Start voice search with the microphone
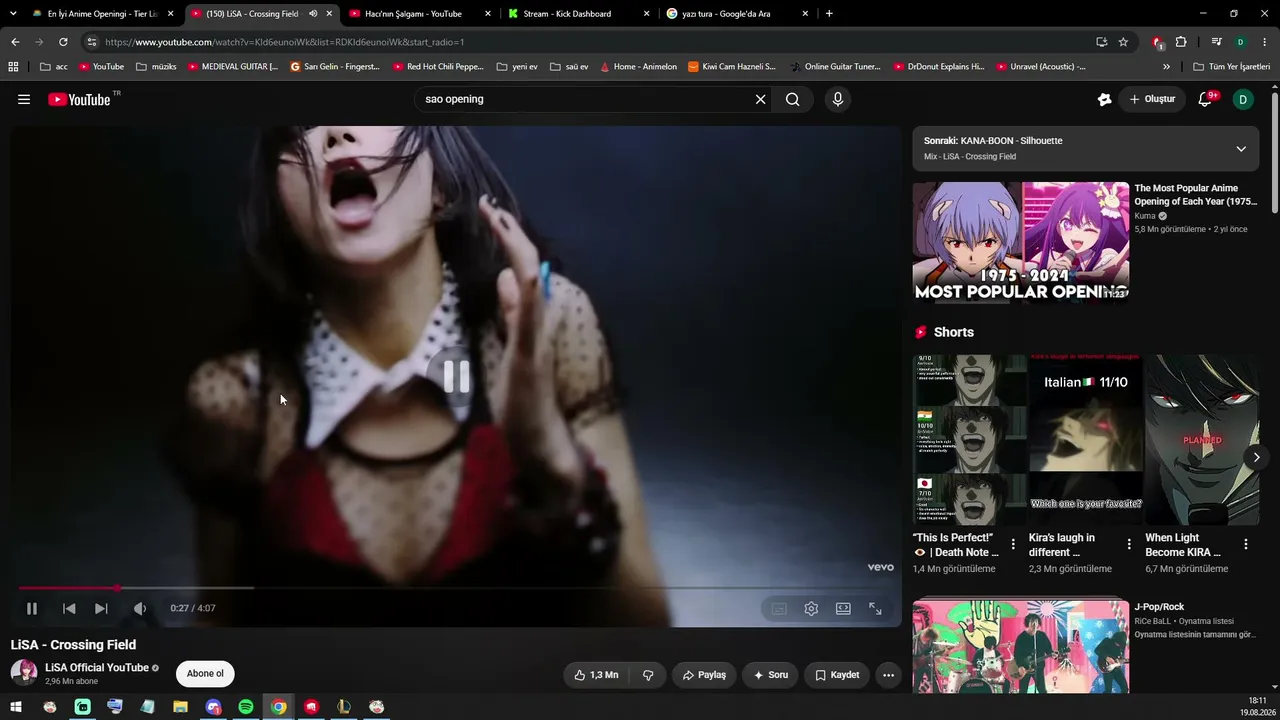Image resolution: width=1280 pixels, height=720 pixels. 838,99
